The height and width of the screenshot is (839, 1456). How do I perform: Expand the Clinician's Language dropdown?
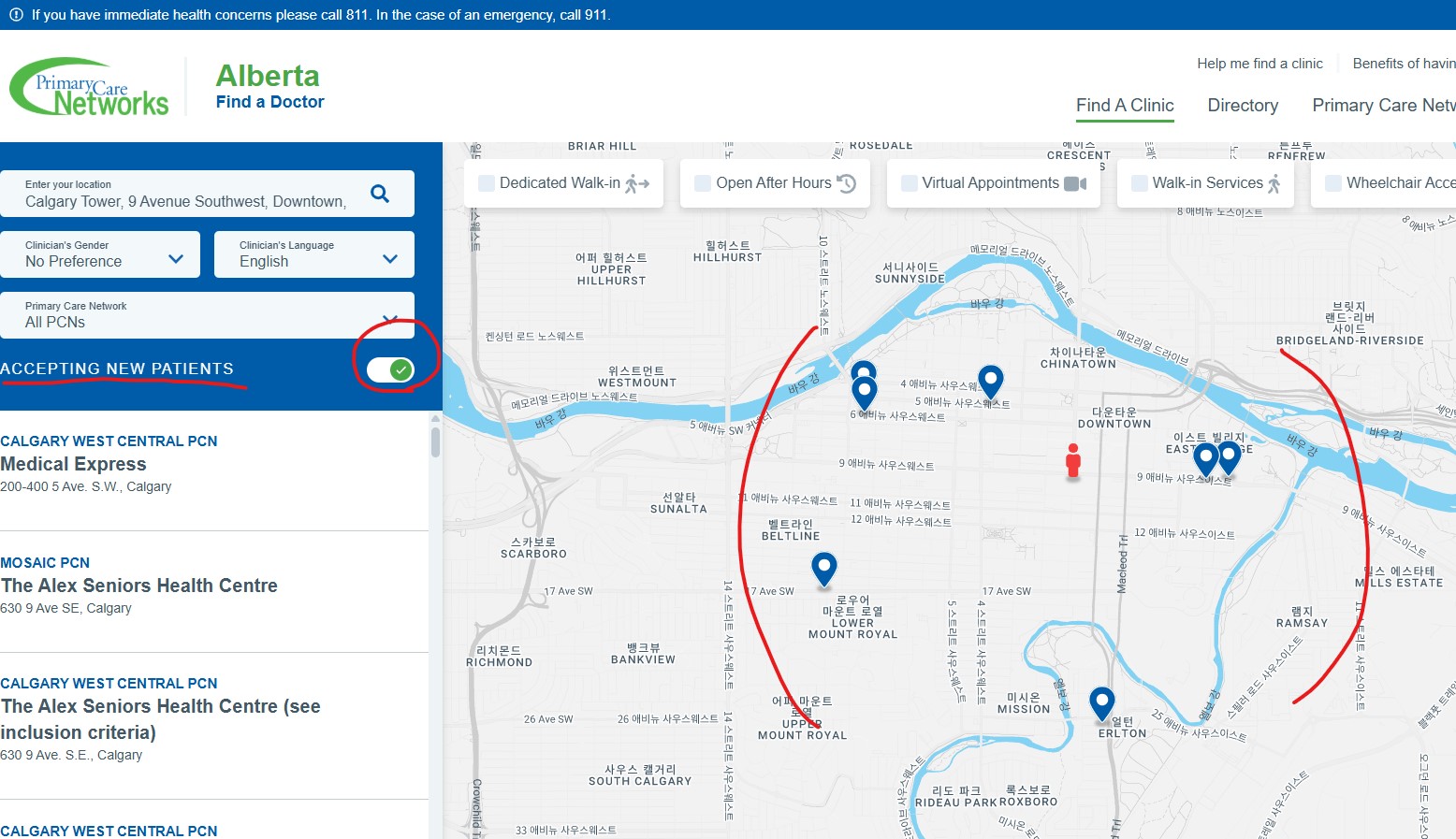[x=313, y=254]
